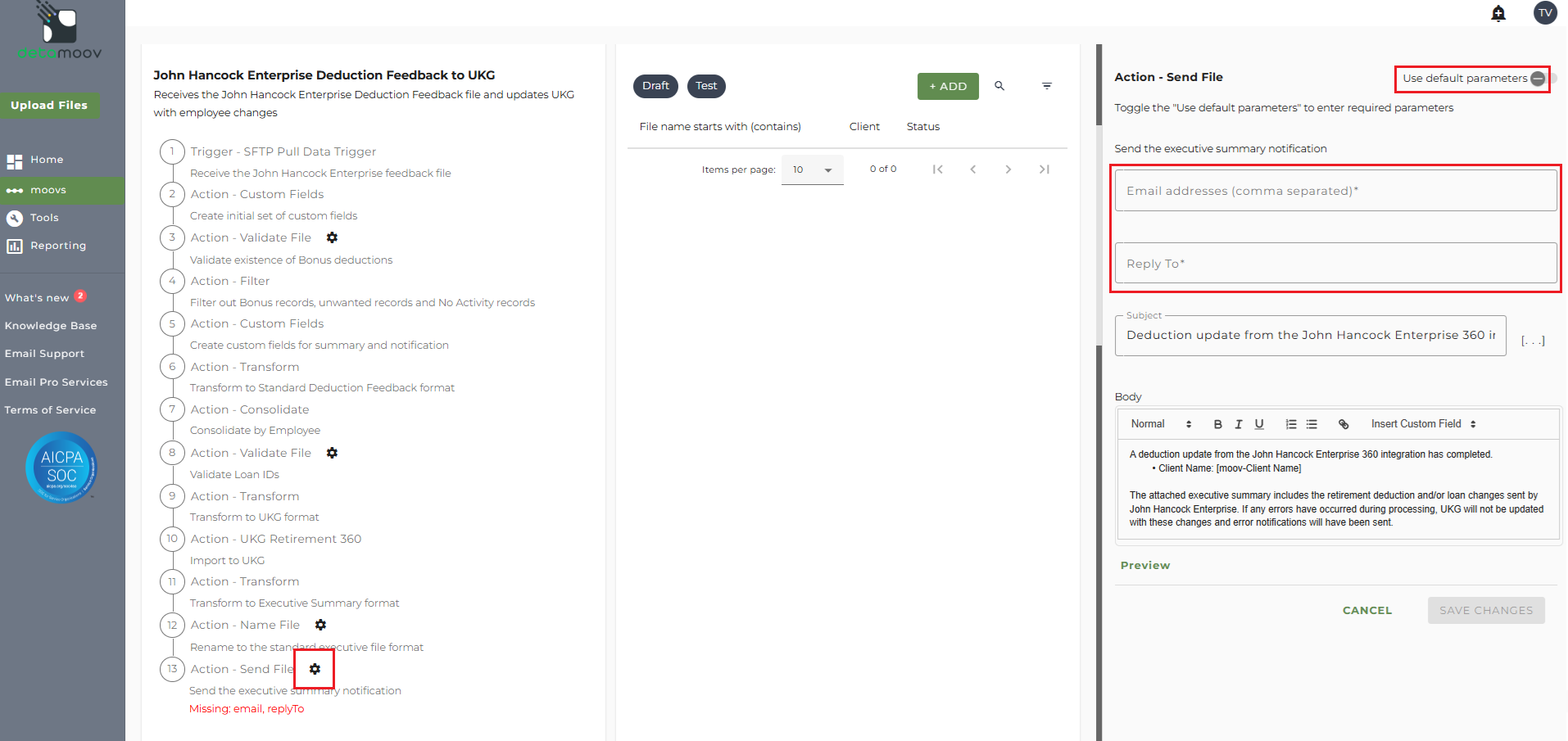
Task: Open settings gear for step 8 Validate File
Action: (332, 453)
